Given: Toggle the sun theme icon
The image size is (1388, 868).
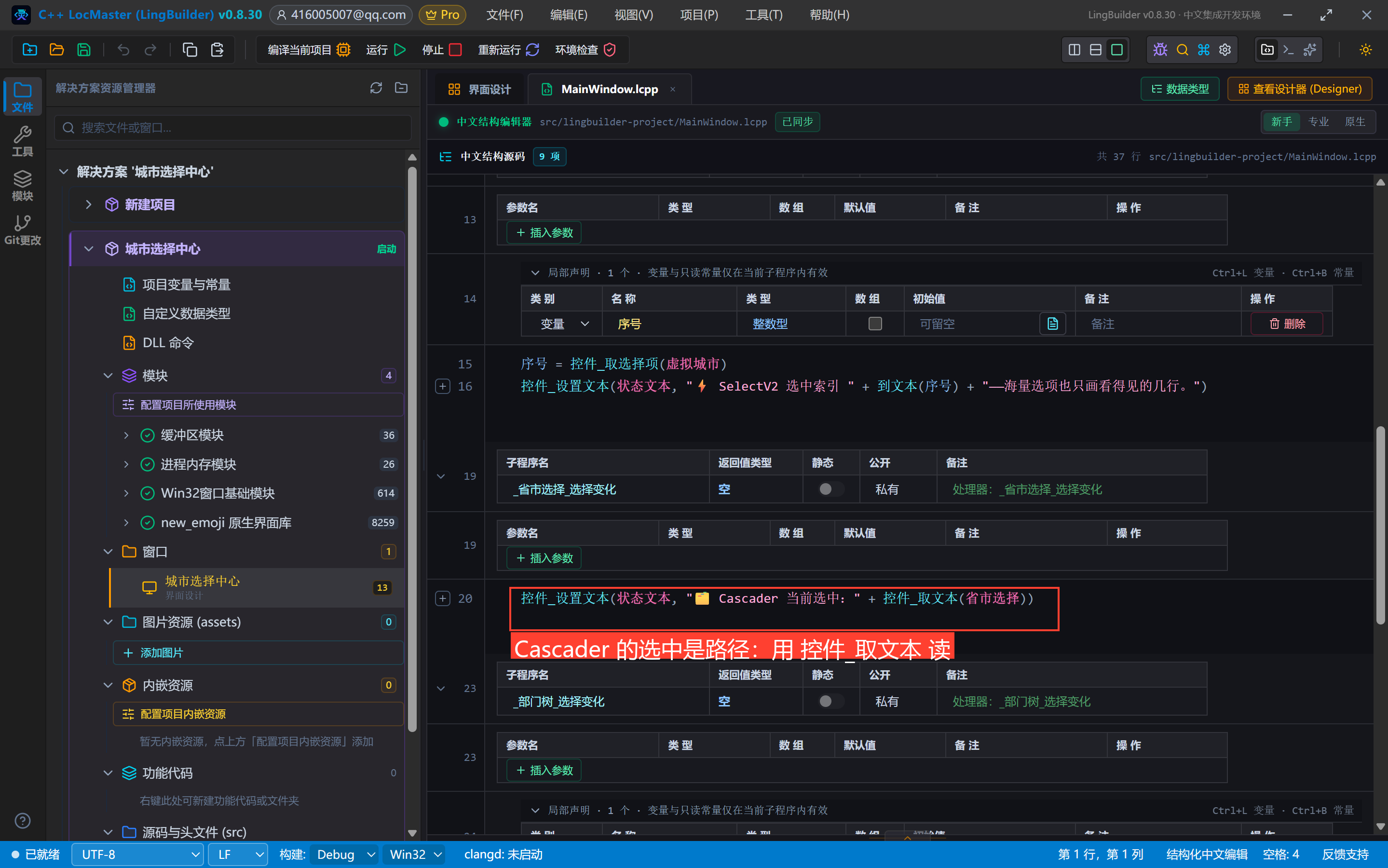Looking at the screenshot, I should (x=1366, y=50).
